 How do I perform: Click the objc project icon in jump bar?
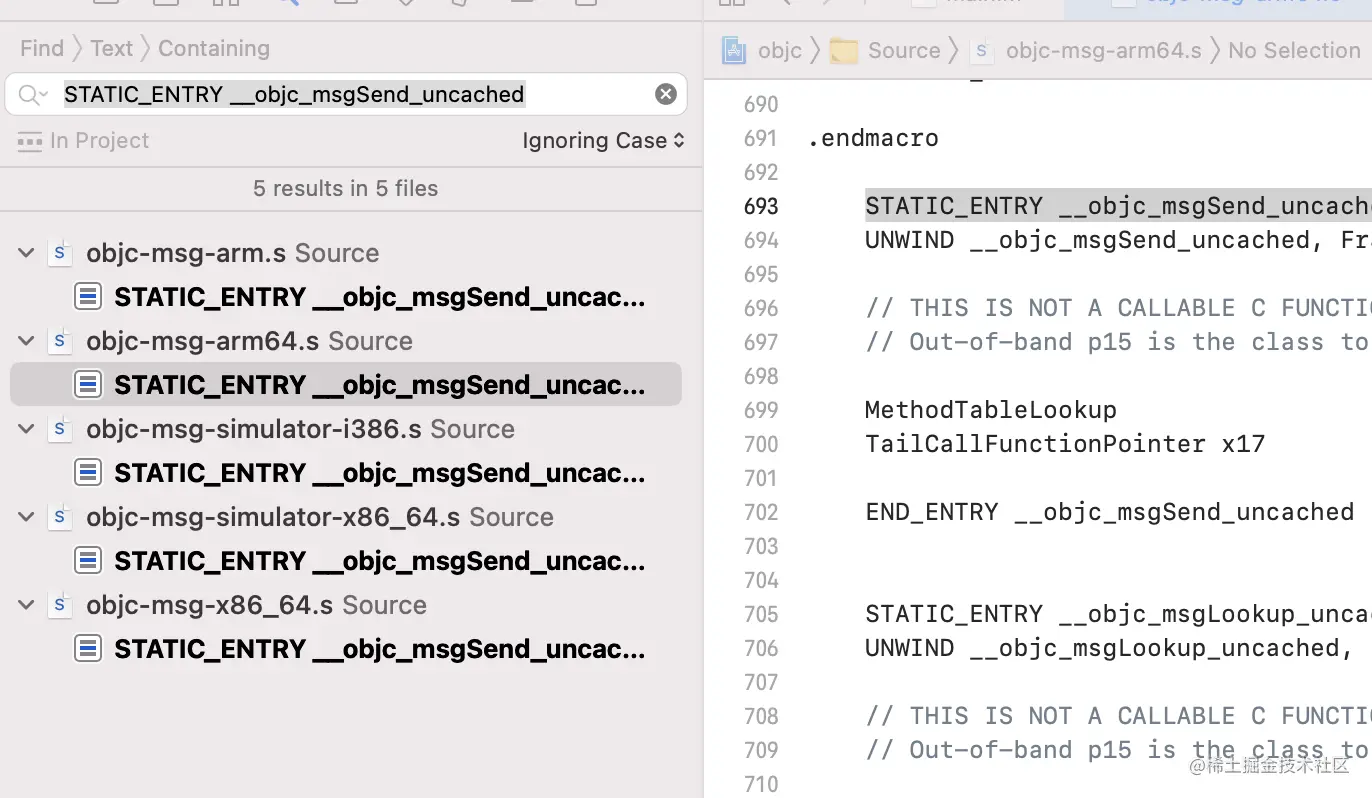[735, 50]
